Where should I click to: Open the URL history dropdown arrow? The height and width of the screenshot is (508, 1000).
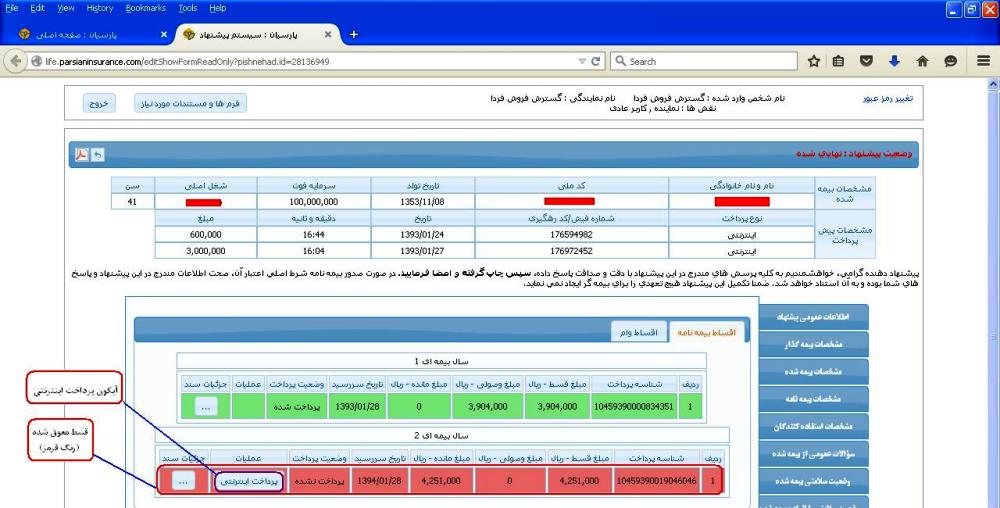[582, 62]
